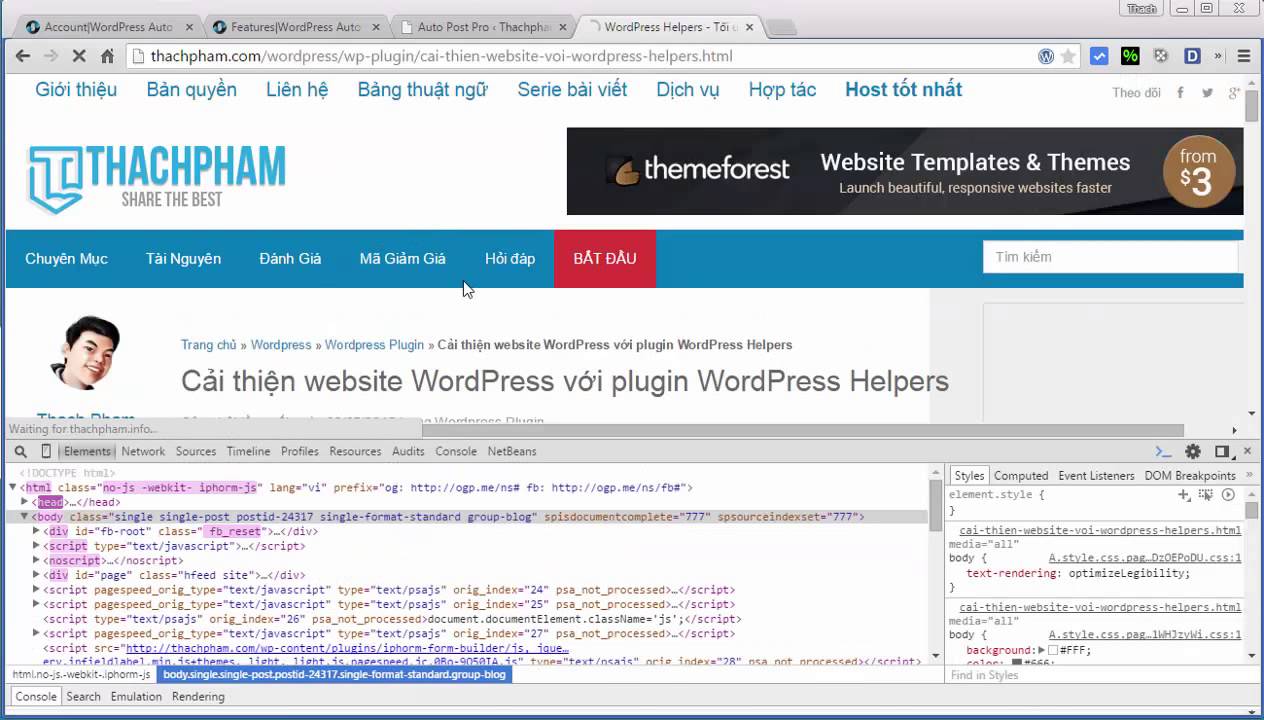Screen dimensions: 1264x720
Task: Click the animation play icon in Styles pane
Action: point(1228,494)
